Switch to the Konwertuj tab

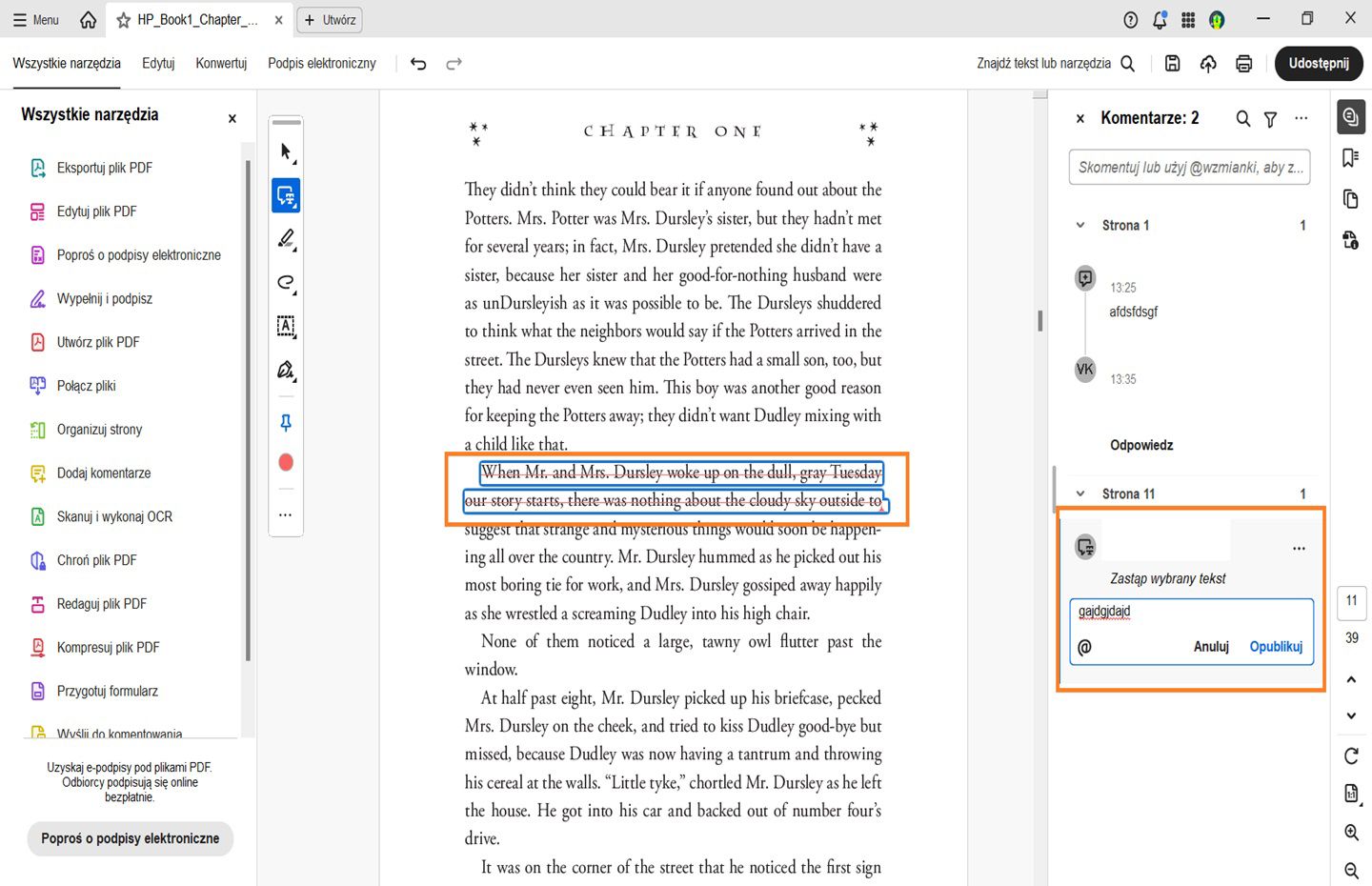(221, 63)
